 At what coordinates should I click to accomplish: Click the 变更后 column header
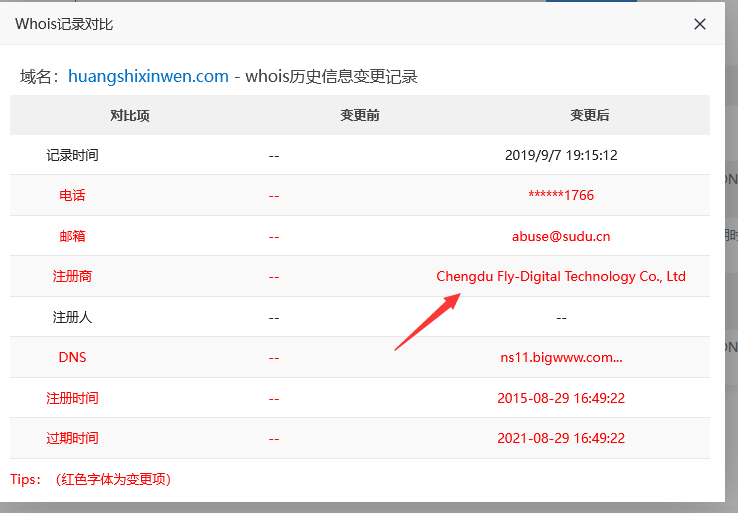[590, 115]
